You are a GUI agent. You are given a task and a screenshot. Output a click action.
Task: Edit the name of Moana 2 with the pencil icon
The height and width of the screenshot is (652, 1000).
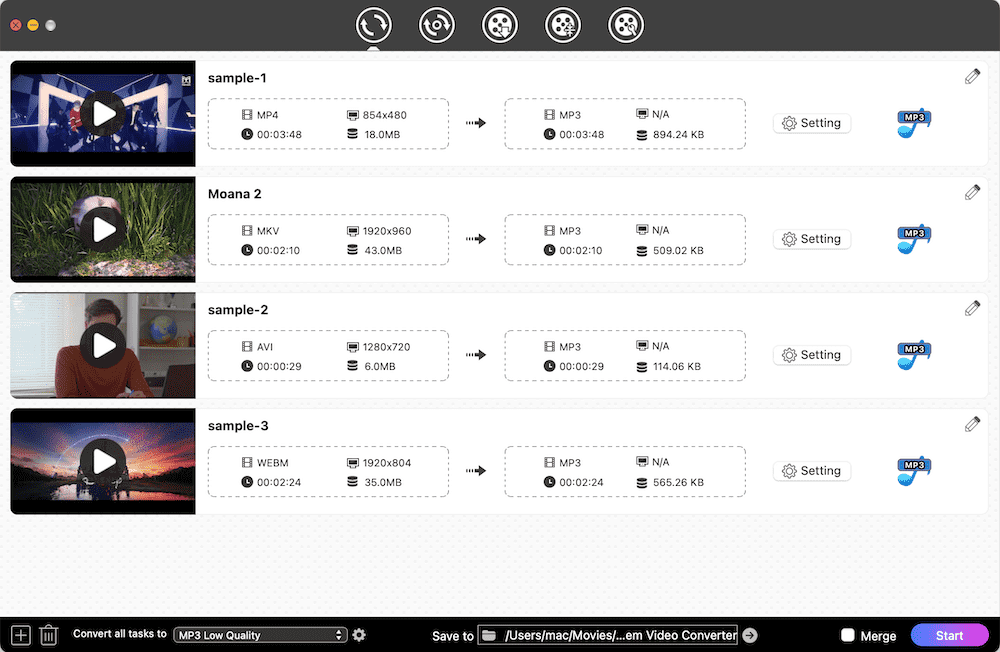click(x=972, y=193)
